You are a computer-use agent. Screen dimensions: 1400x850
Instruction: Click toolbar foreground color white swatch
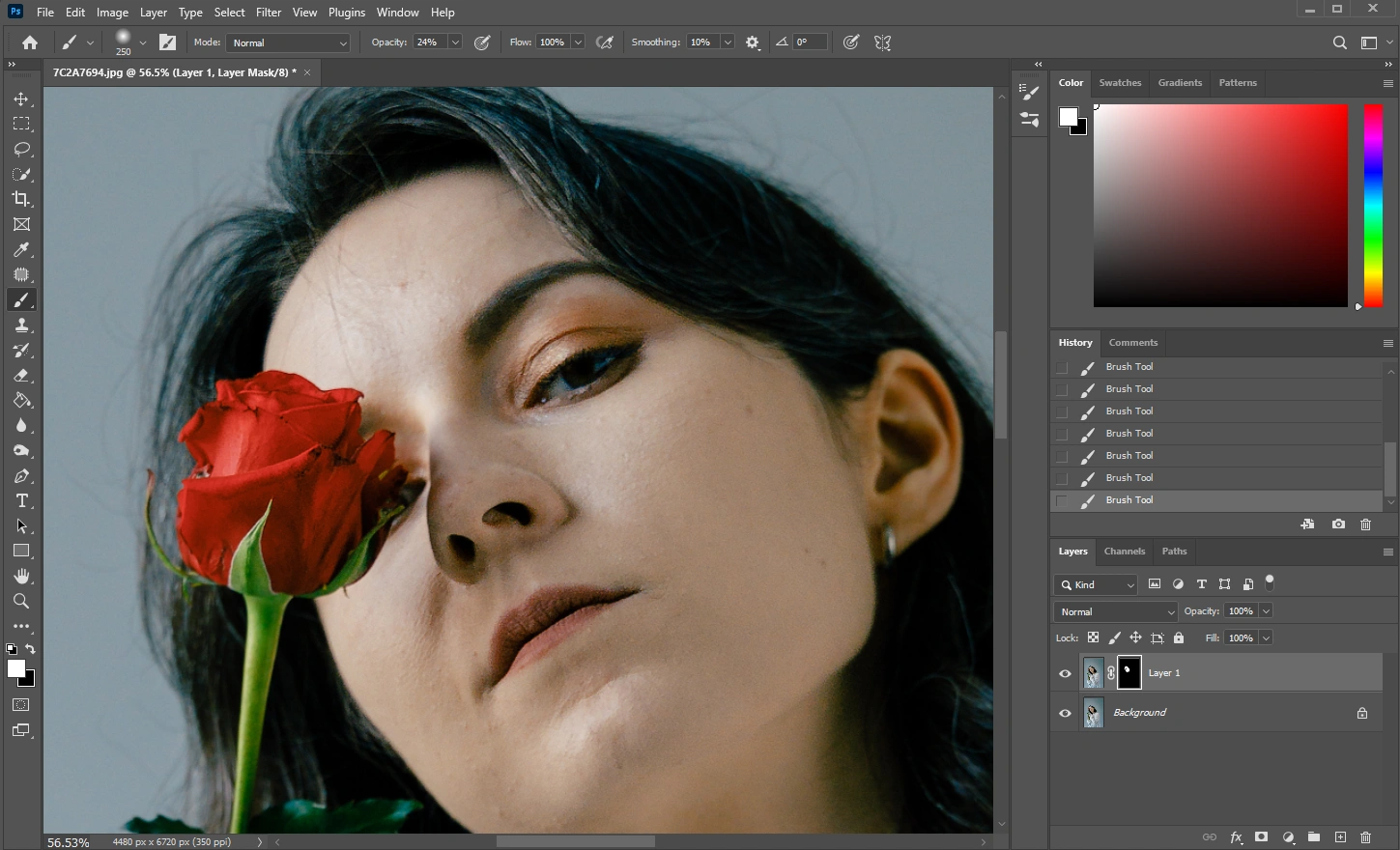click(16, 668)
